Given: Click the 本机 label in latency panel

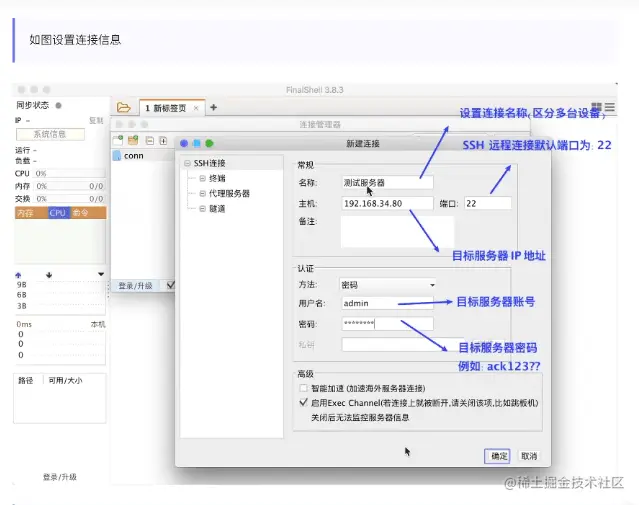Looking at the screenshot, I should 98,324.
